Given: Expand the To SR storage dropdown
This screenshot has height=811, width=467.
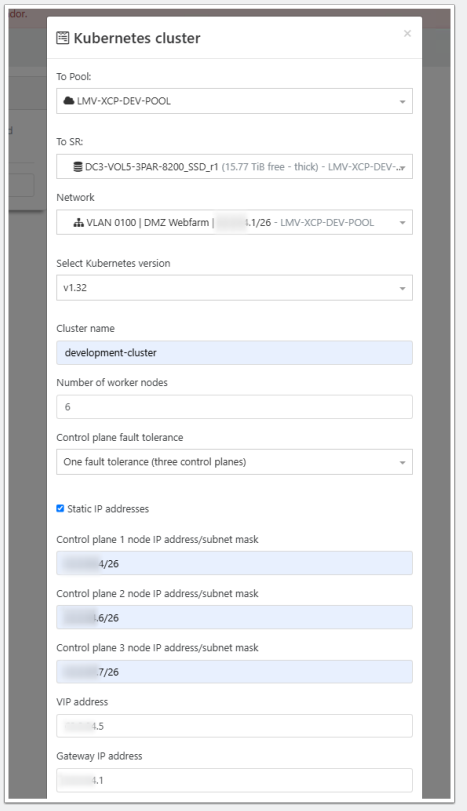Looking at the screenshot, I should 234,167.
